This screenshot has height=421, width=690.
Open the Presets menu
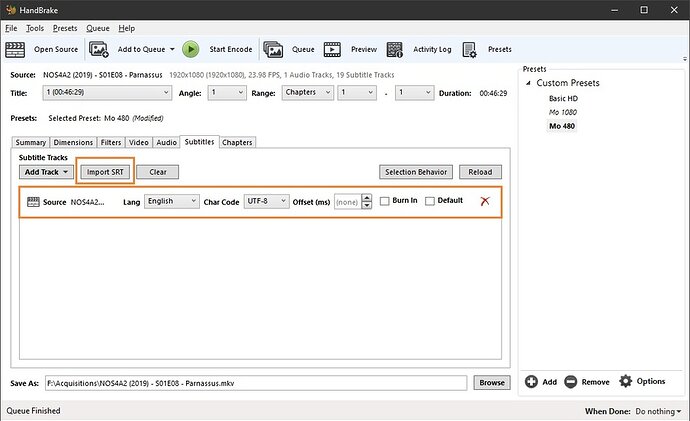point(65,28)
